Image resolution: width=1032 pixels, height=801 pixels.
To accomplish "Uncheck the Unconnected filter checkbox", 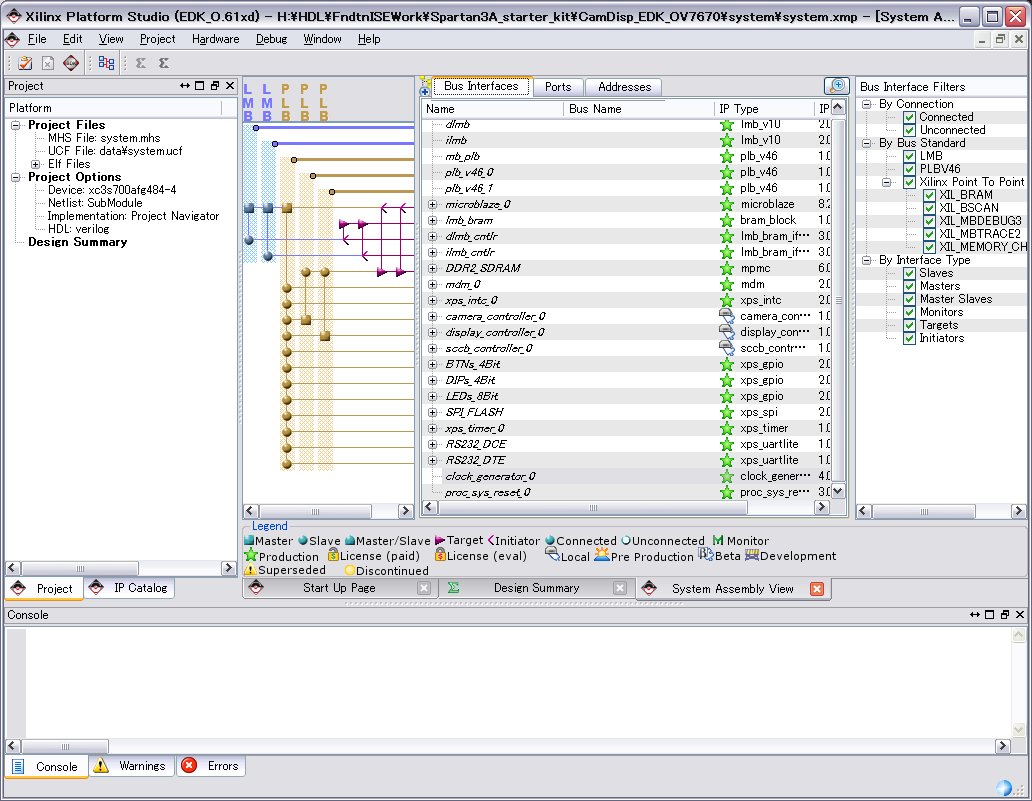I will (910, 130).
